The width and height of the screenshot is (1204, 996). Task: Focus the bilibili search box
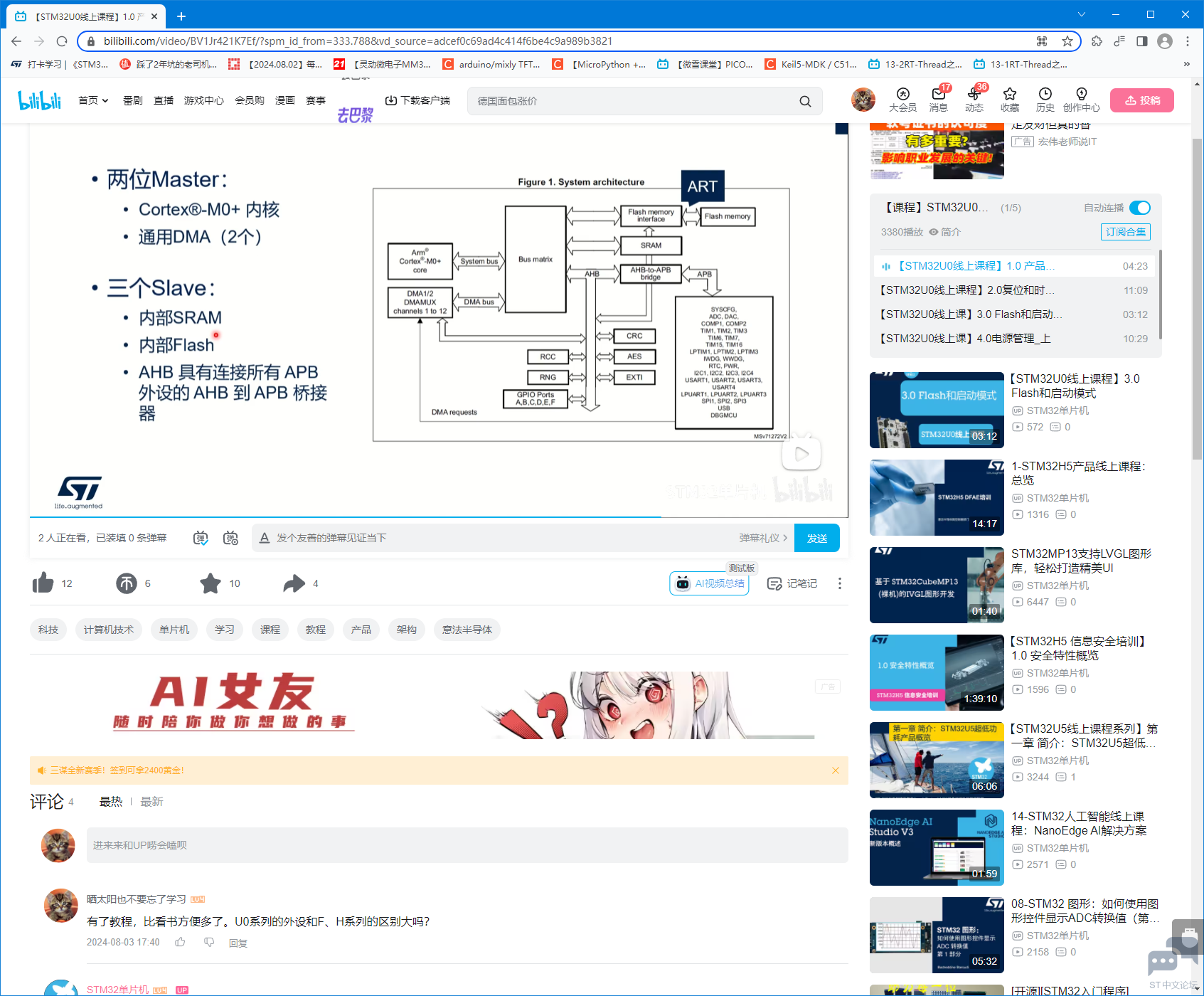click(x=633, y=101)
